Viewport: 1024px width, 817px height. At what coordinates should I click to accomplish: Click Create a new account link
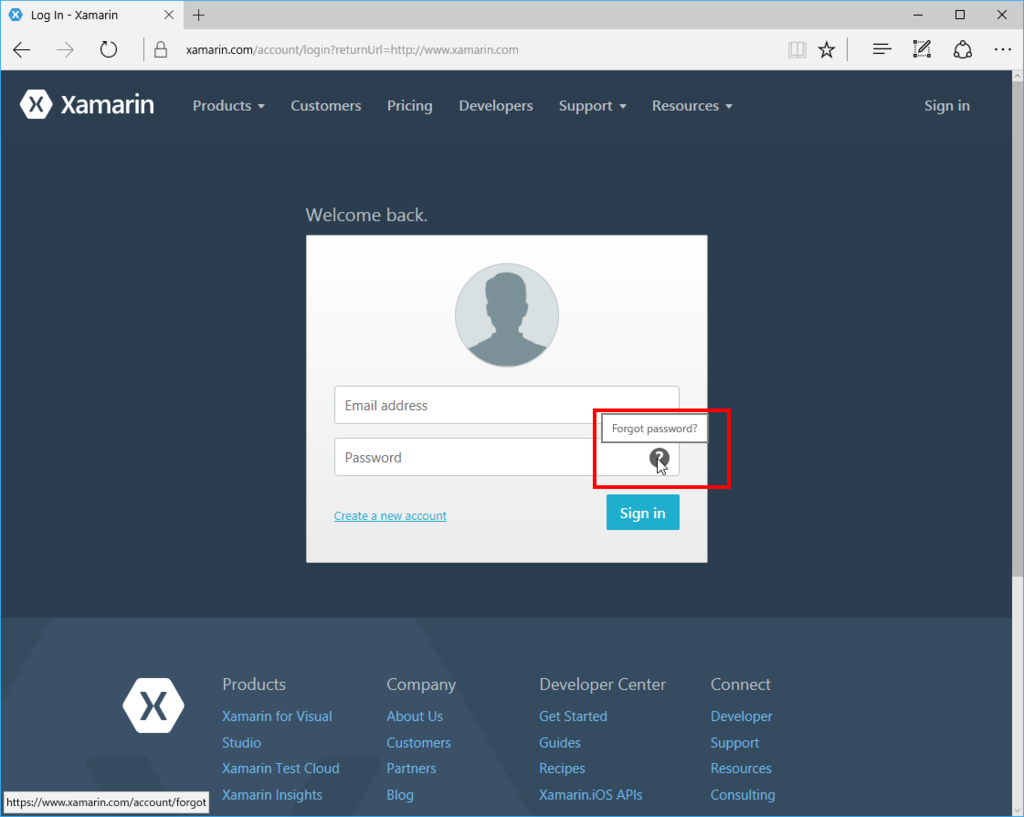point(391,516)
